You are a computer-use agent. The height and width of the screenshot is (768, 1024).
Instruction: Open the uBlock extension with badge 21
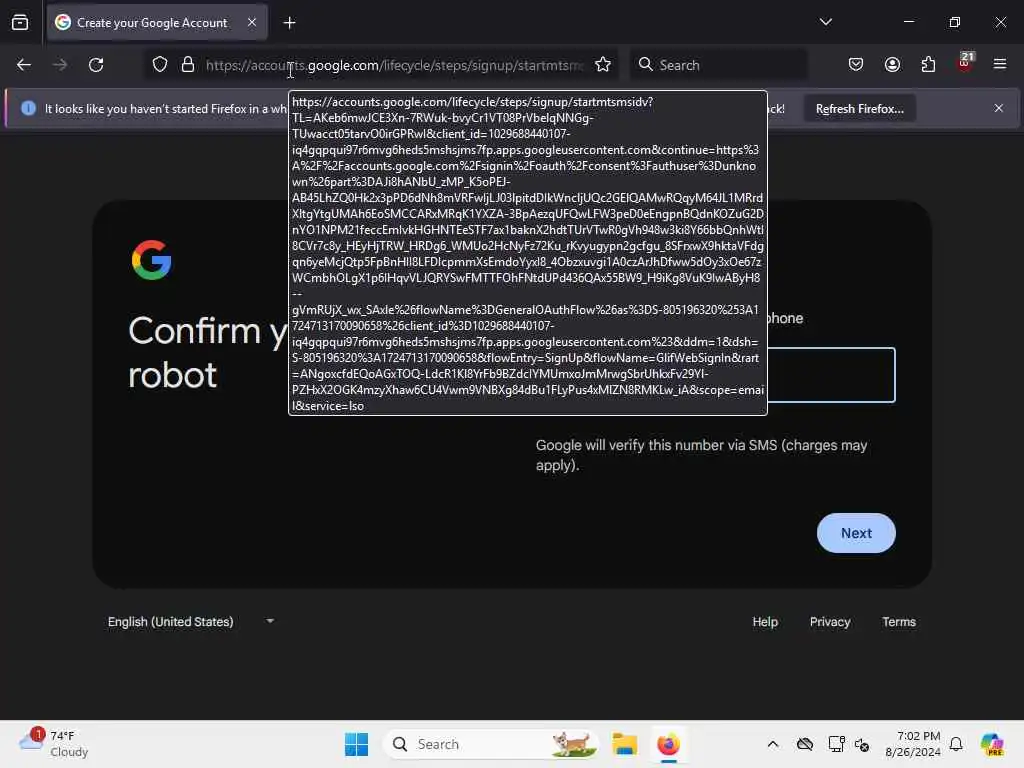pos(965,63)
